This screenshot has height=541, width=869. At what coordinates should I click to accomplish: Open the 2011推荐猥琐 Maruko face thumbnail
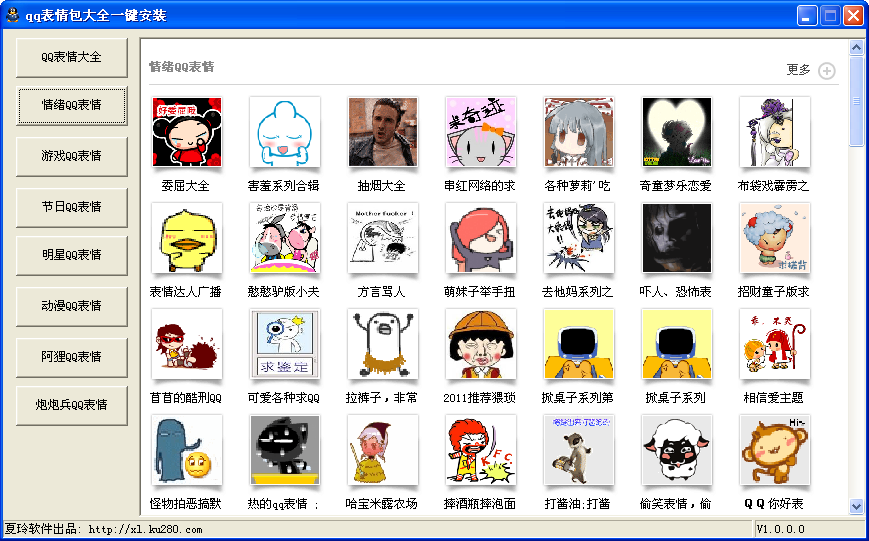[x=481, y=344]
